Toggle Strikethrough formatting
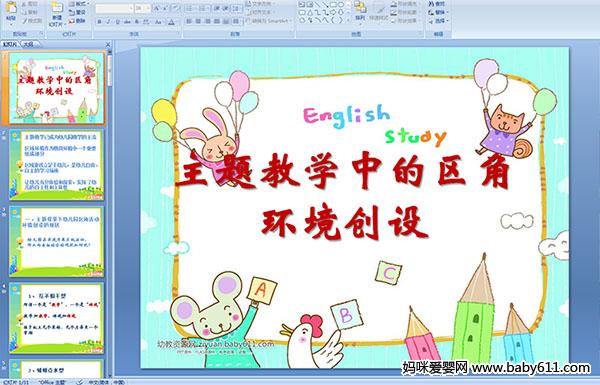600x385 pixels. click(127, 22)
